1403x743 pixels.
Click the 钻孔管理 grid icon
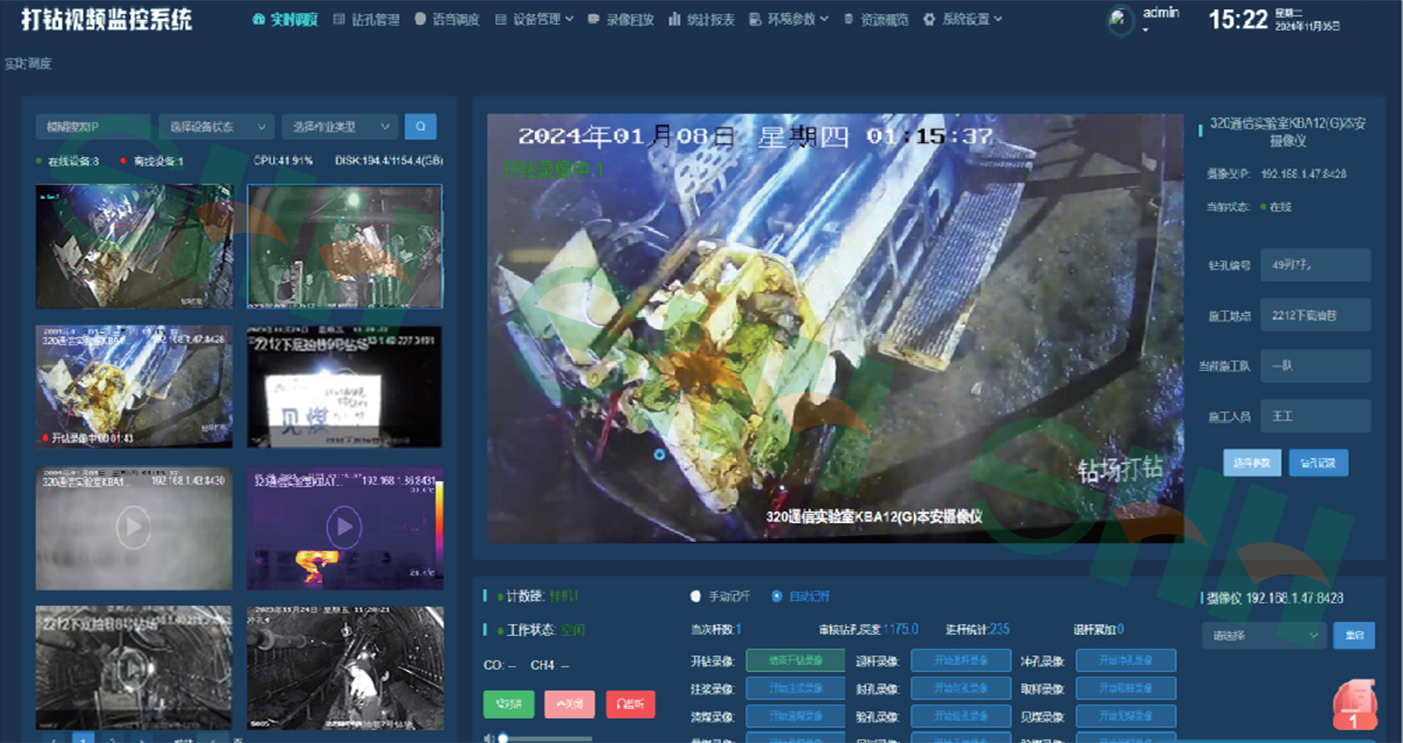(337, 18)
